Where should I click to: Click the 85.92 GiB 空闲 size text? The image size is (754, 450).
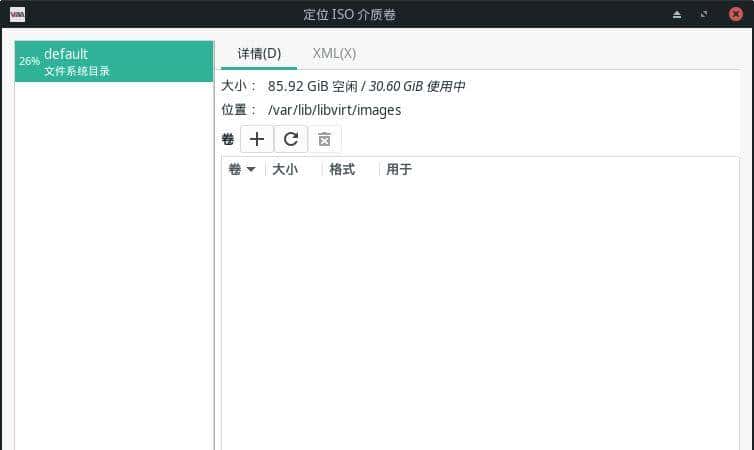pos(313,87)
